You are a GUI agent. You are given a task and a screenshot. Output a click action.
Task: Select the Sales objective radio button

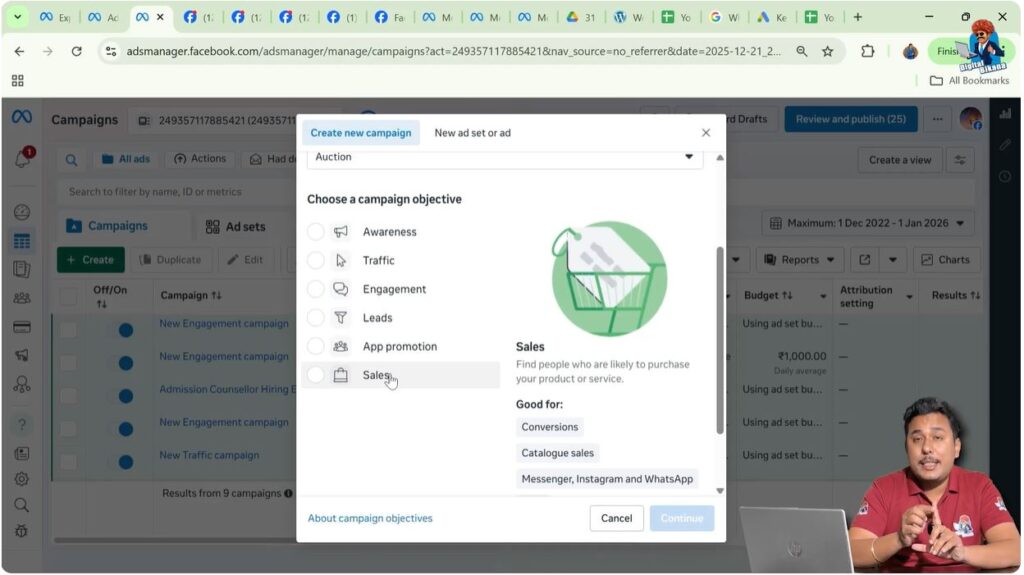click(x=316, y=375)
